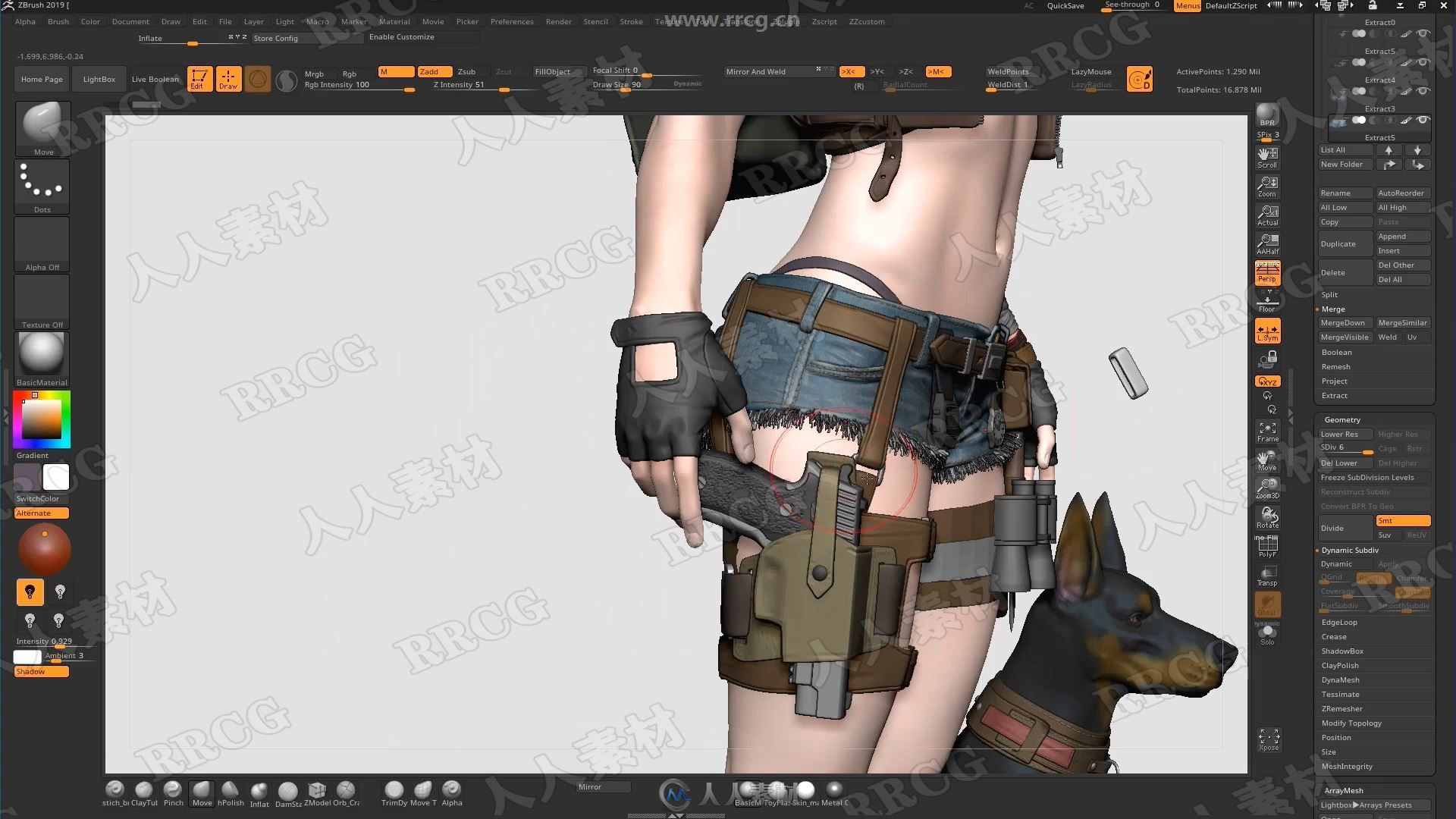
Task: Expand the EdgeLoop section
Action: coord(1339,623)
